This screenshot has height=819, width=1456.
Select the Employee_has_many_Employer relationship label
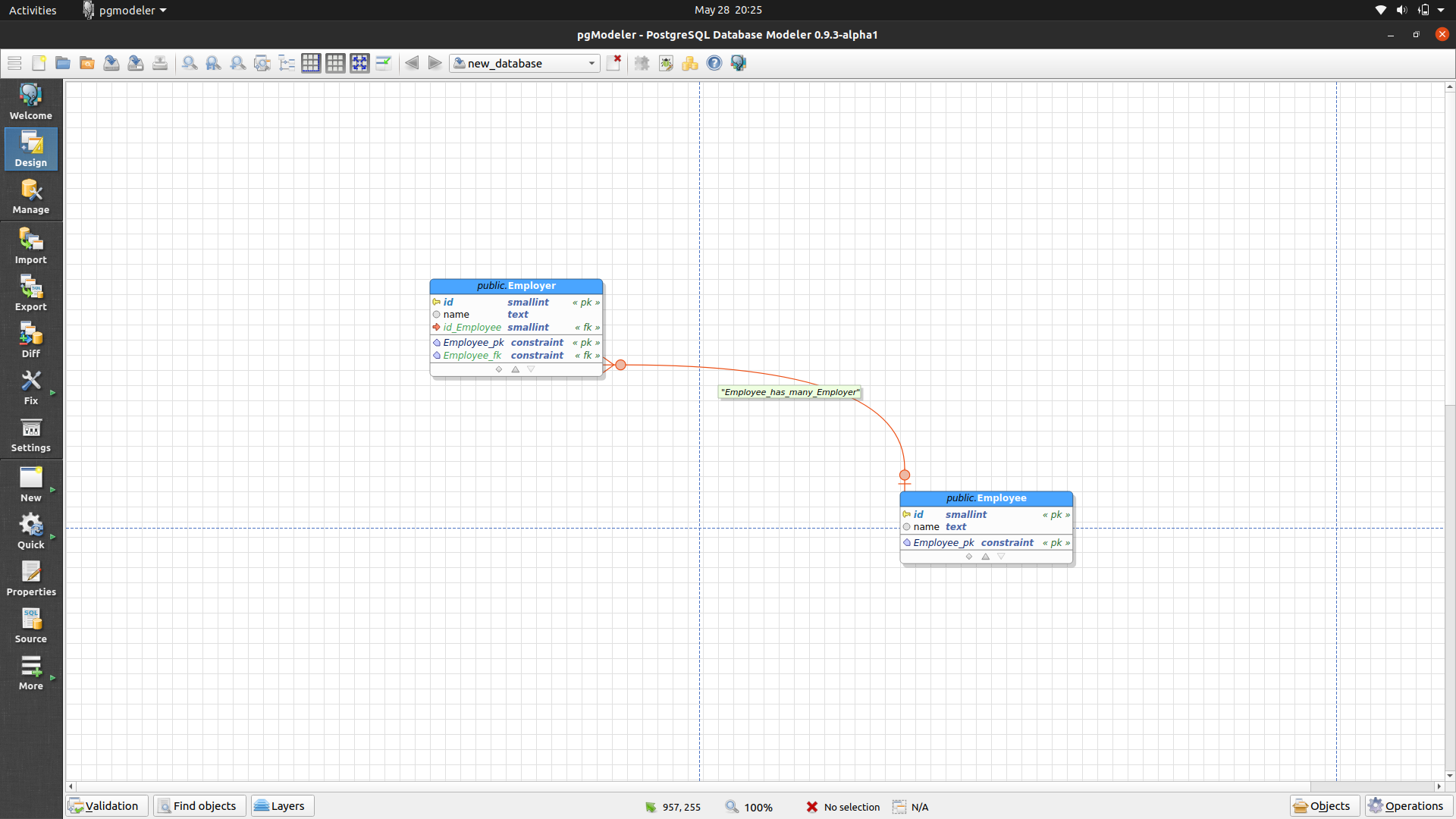pos(789,392)
